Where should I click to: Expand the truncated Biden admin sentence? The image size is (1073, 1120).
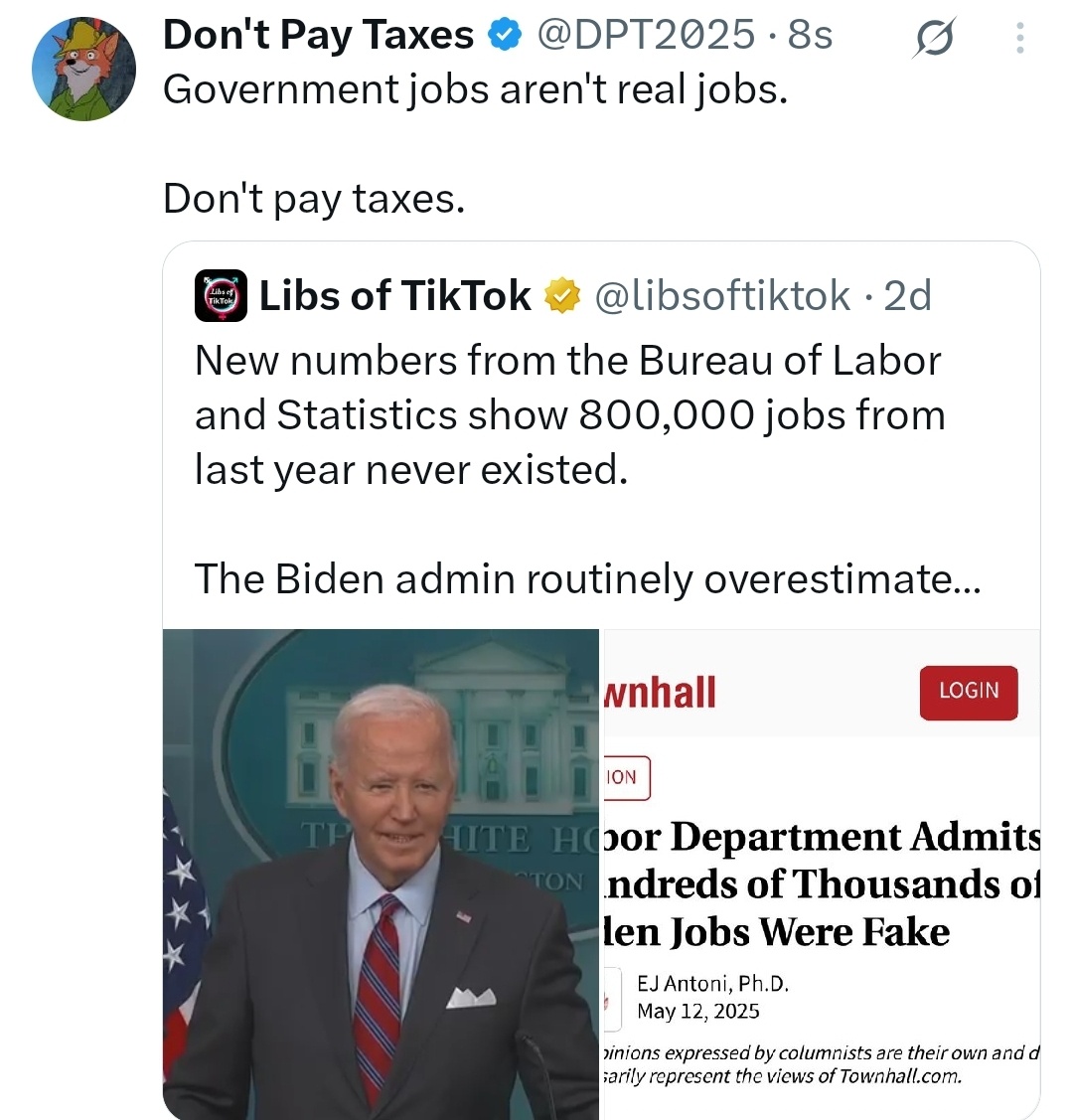point(587,578)
